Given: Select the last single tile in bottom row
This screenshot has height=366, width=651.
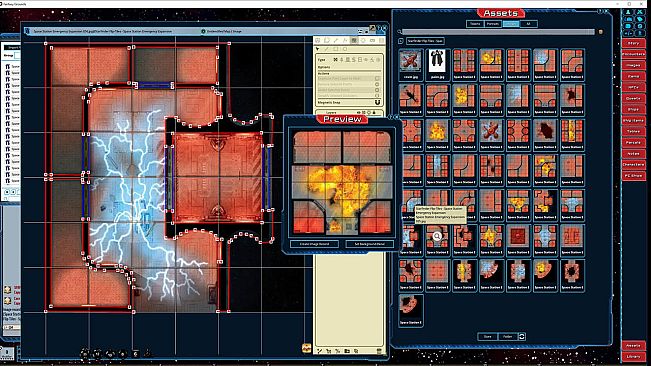Looking at the screenshot, I should 410,310.
